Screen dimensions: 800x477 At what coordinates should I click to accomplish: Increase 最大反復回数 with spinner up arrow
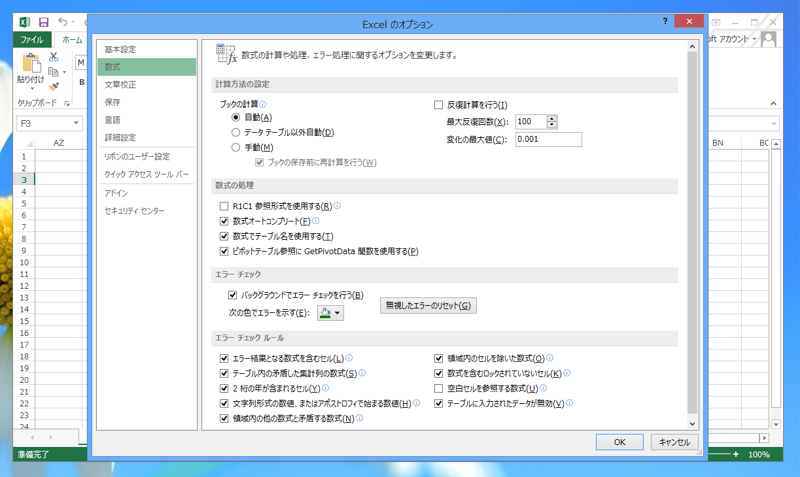click(x=552, y=118)
